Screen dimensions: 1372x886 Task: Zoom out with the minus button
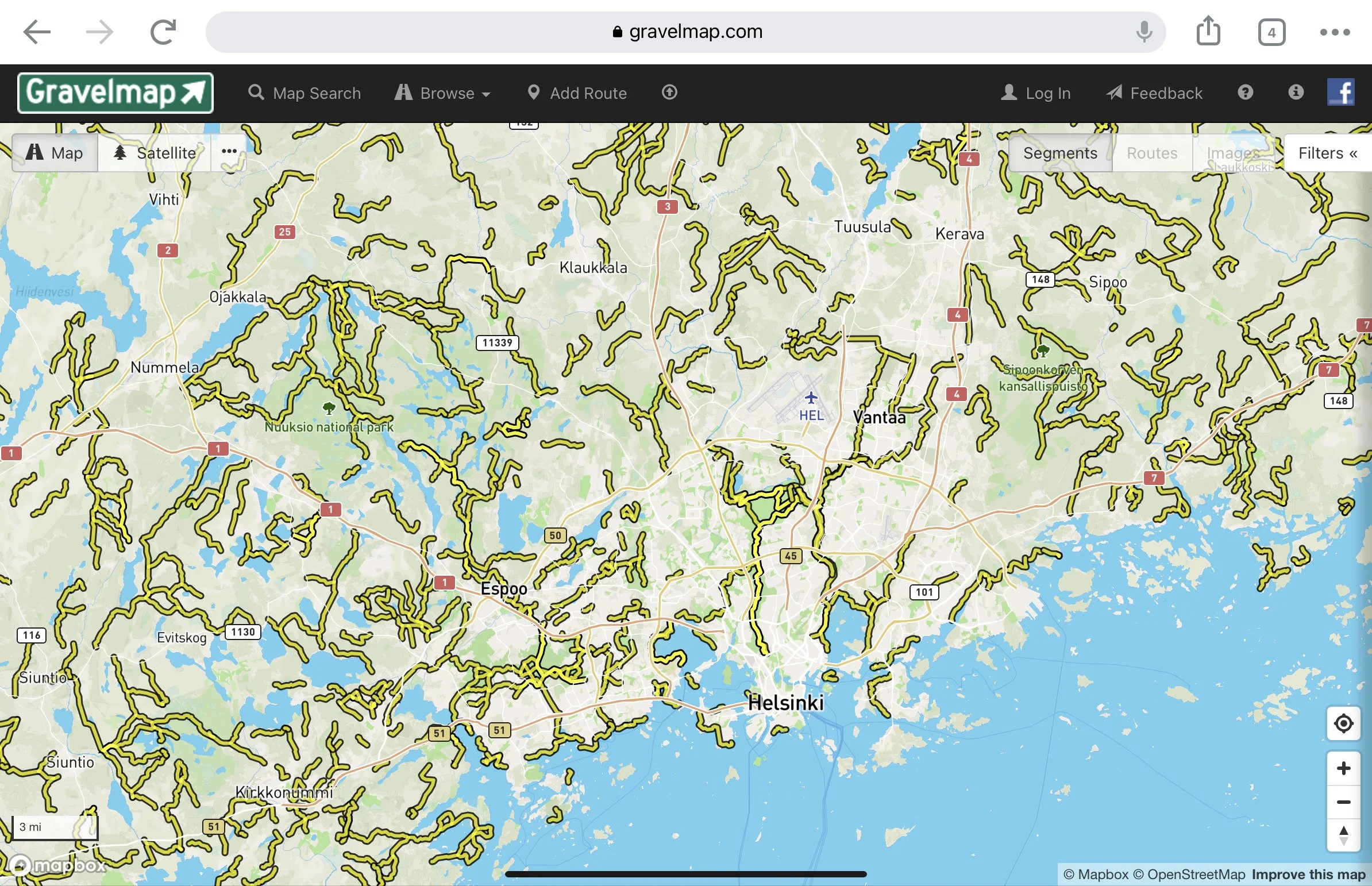pyautogui.click(x=1343, y=802)
